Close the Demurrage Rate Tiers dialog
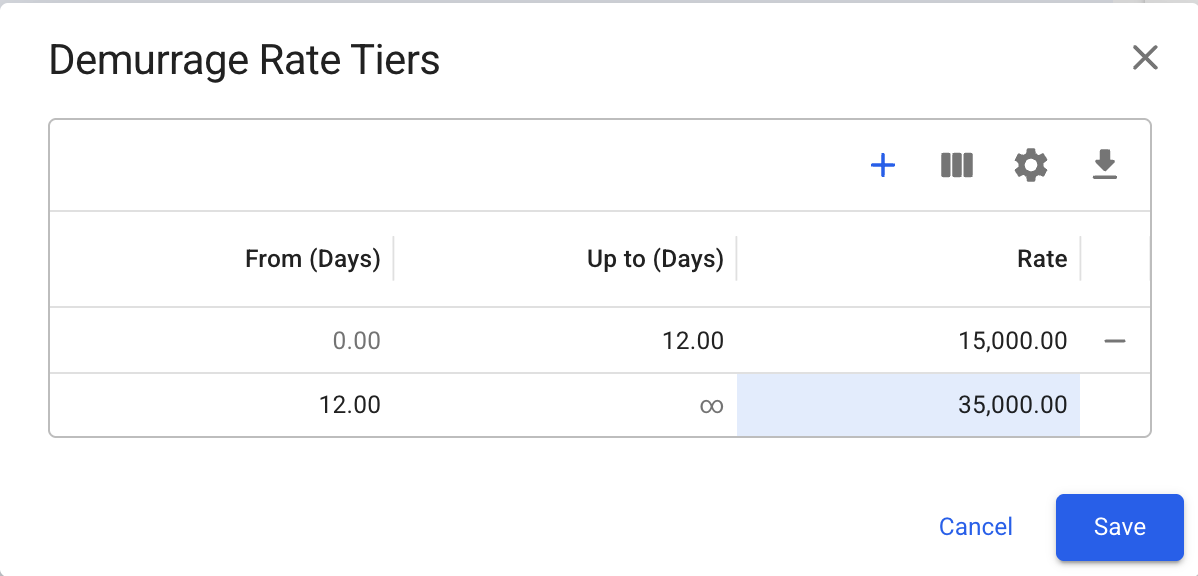 click(x=1145, y=58)
